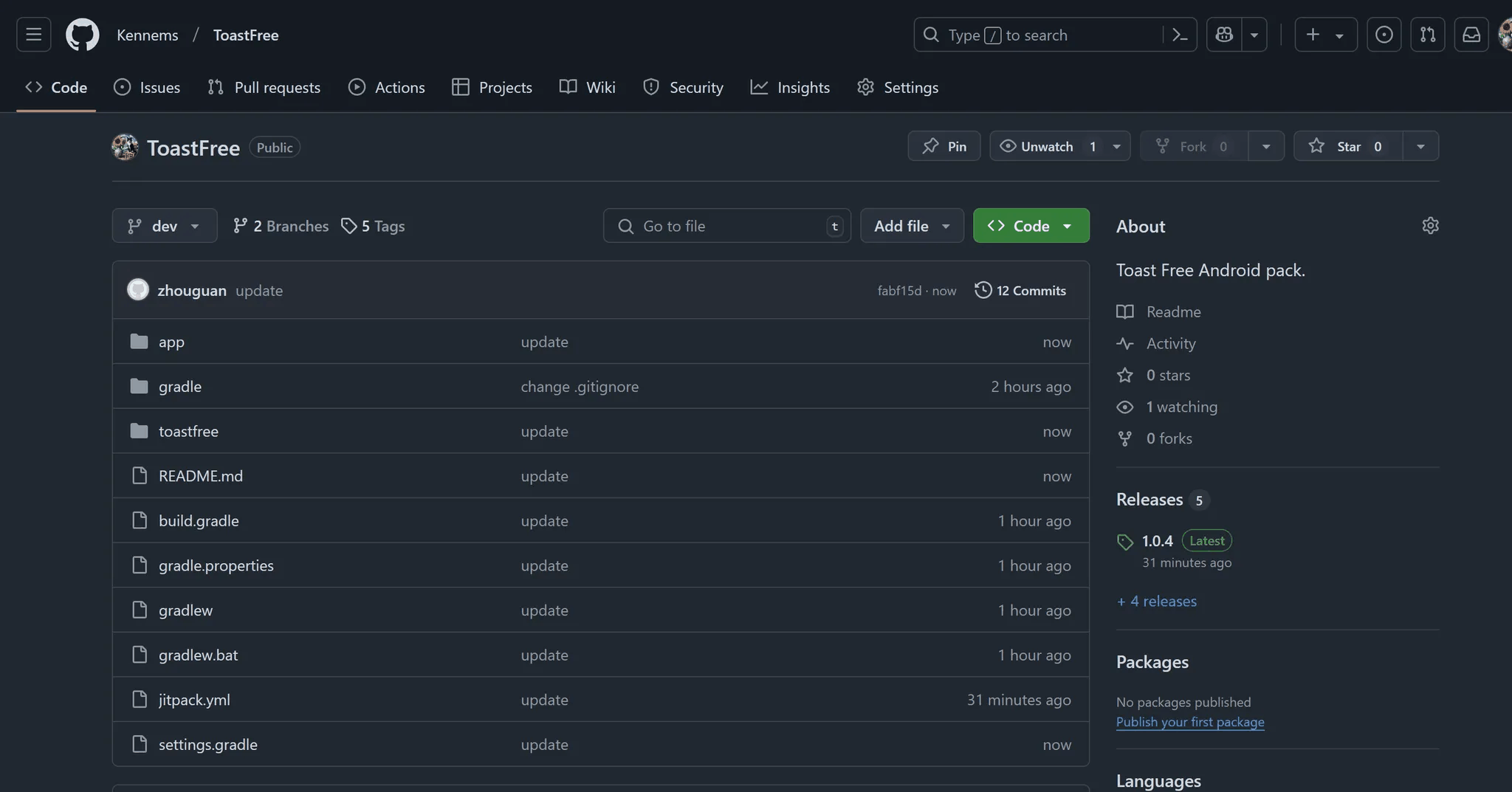Click zhouguan's commit avatar
The image size is (1512, 792).
point(138,289)
